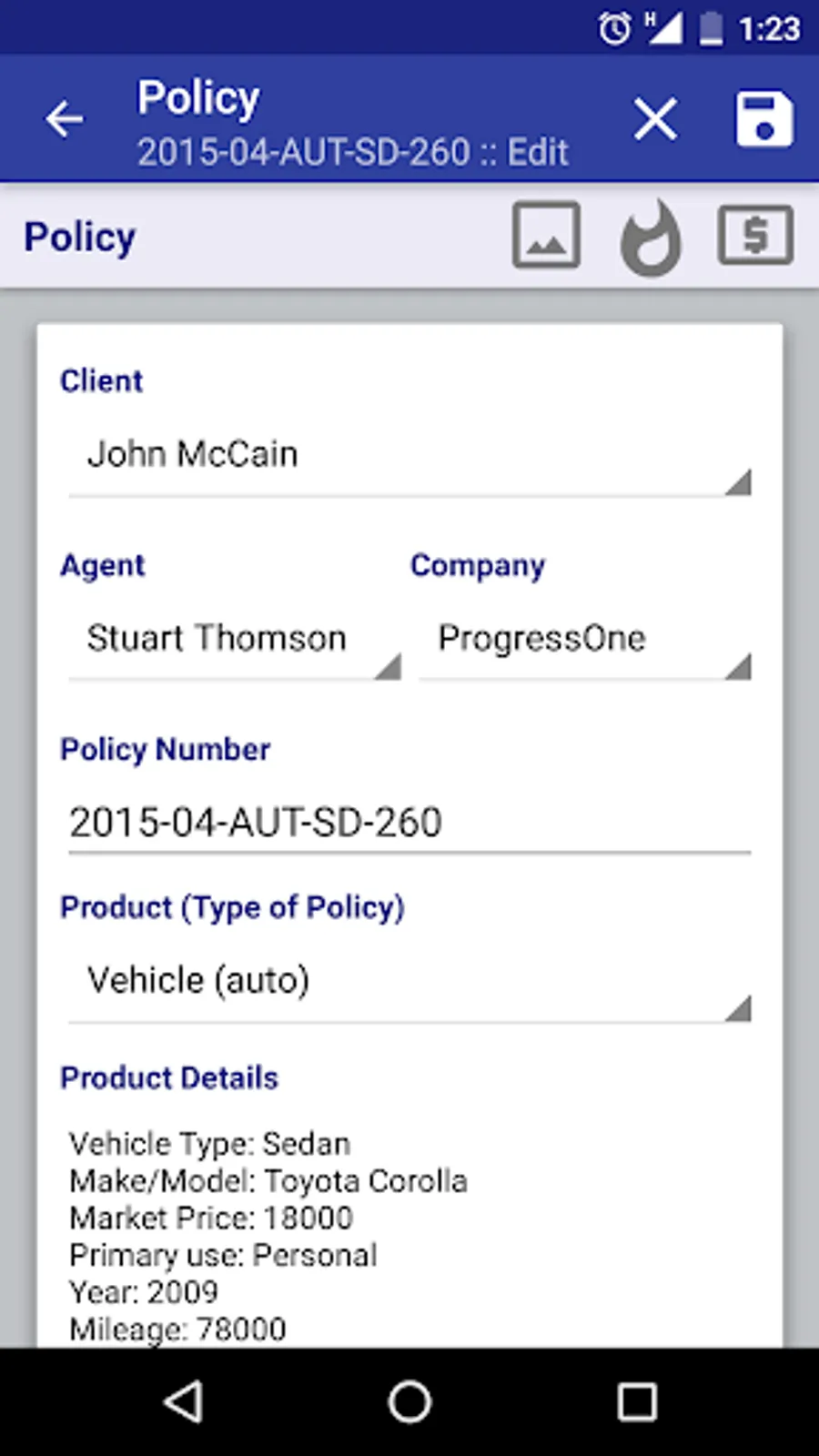The image size is (819, 1456).
Task: Tap the recent apps square button
Action: pyautogui.click(x=637, y=1401)
